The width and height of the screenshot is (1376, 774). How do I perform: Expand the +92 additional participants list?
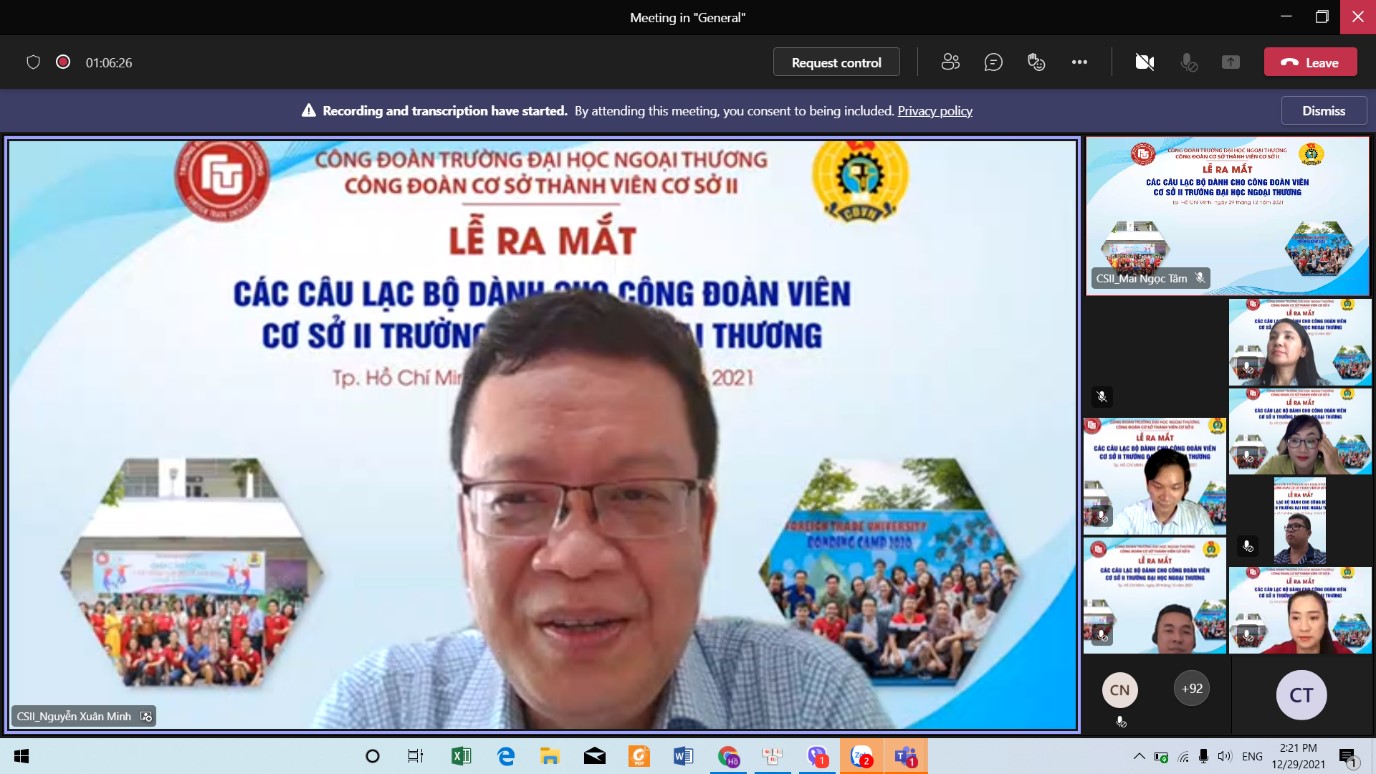(x=1191, y=688)
